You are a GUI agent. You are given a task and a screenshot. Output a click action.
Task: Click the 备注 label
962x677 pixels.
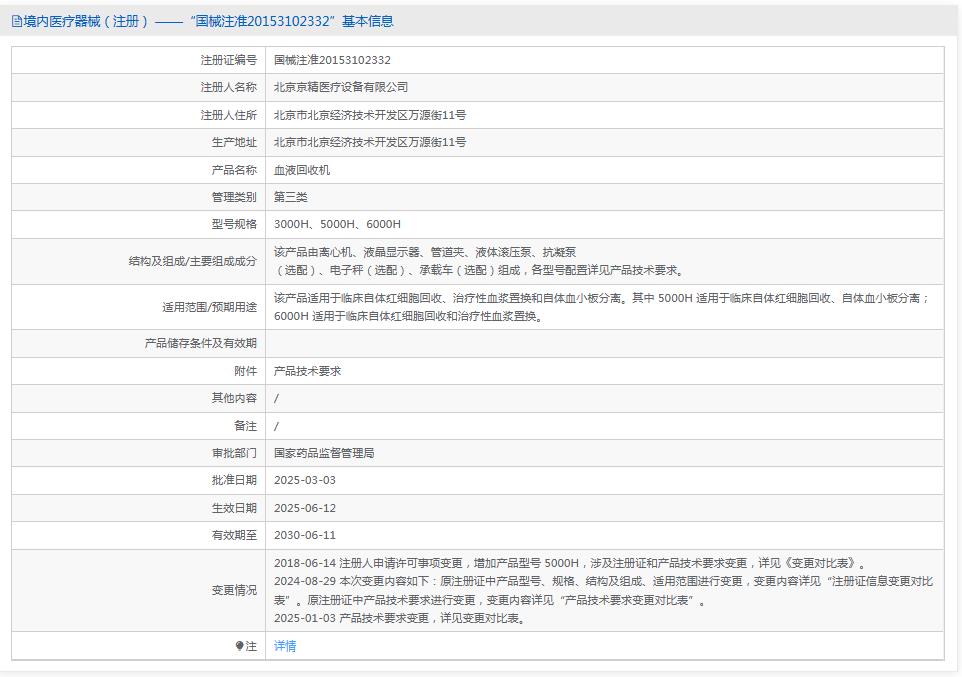click(x=245, y=425)
